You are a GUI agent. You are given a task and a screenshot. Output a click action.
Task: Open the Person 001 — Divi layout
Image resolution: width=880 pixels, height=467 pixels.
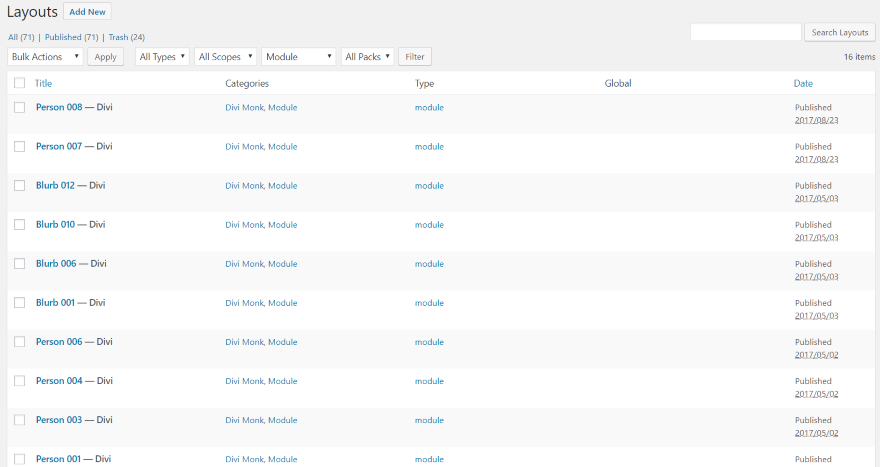tap(58, 459)
